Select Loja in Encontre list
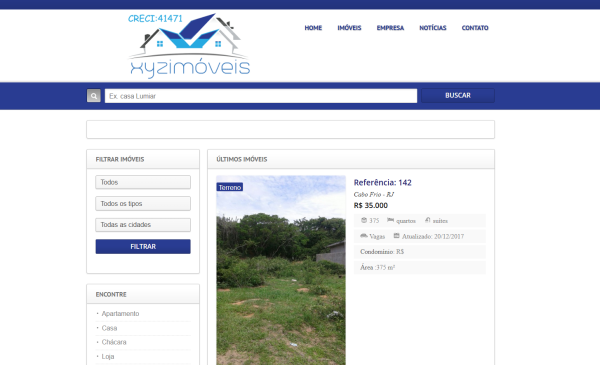The height and width of the screenshot is (365, 600). pyautogui.click(x=108, y=356)
